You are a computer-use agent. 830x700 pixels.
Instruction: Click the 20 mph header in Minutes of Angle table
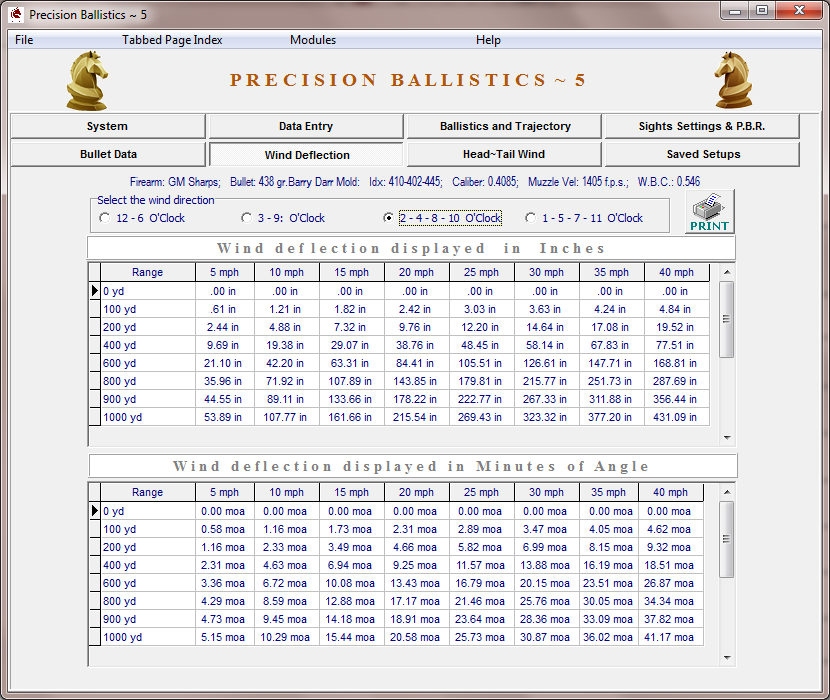click(x=417, y=492)
